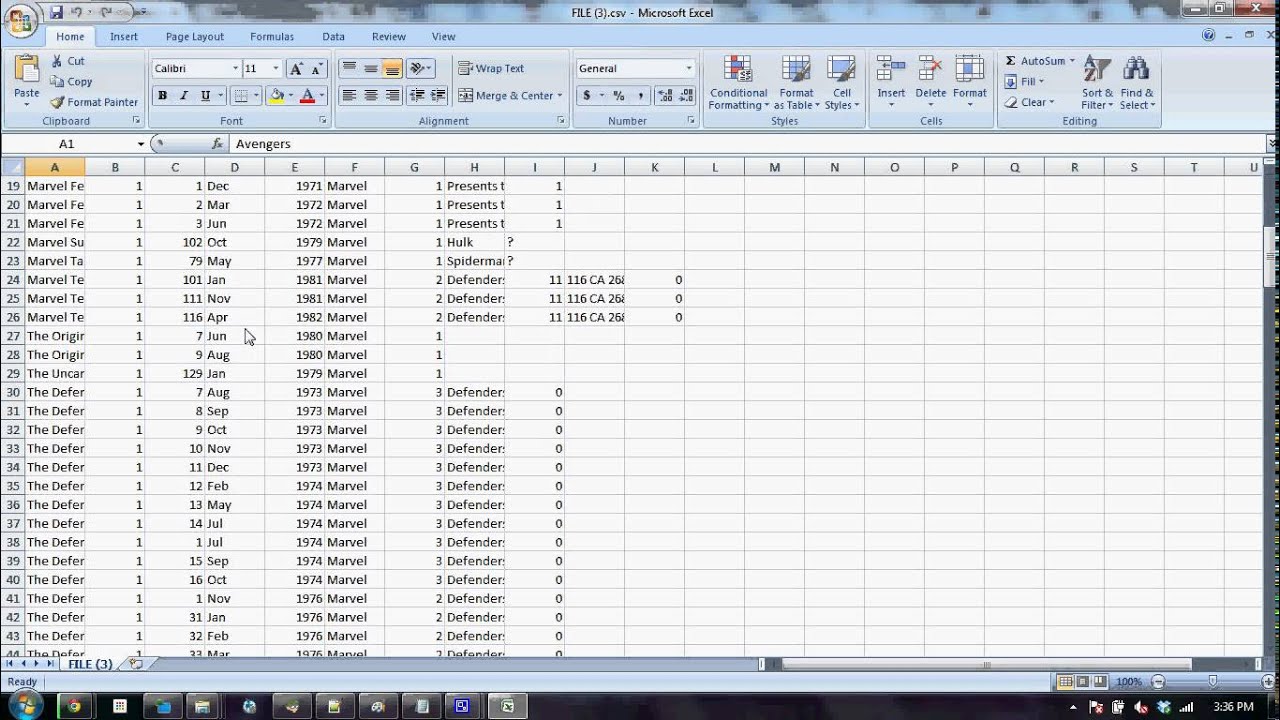The image size is (1280, 720).
Task: Click the Name Box showing A1
Action: pos(67,144)
